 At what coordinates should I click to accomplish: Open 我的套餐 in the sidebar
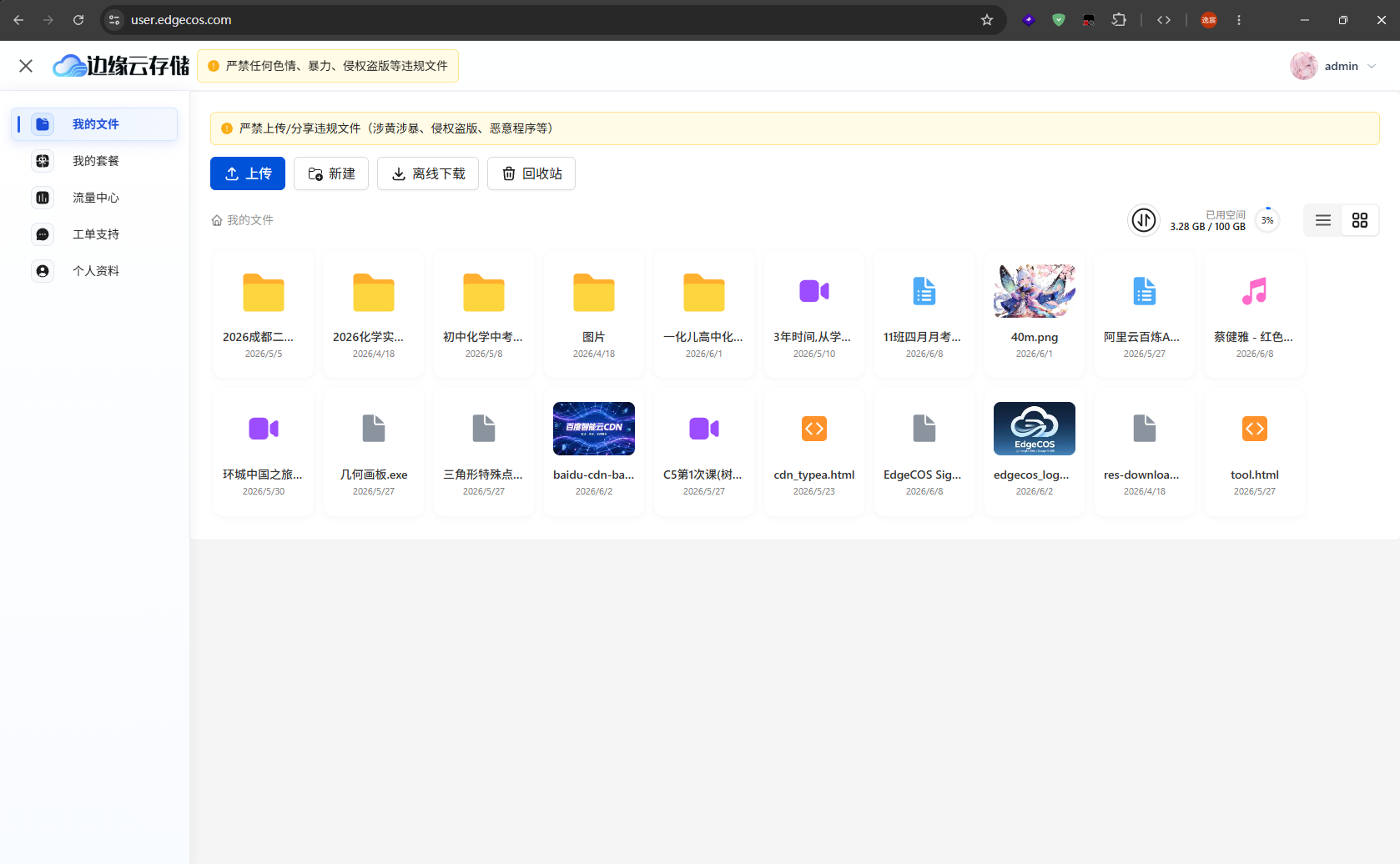tap(94, 161)
